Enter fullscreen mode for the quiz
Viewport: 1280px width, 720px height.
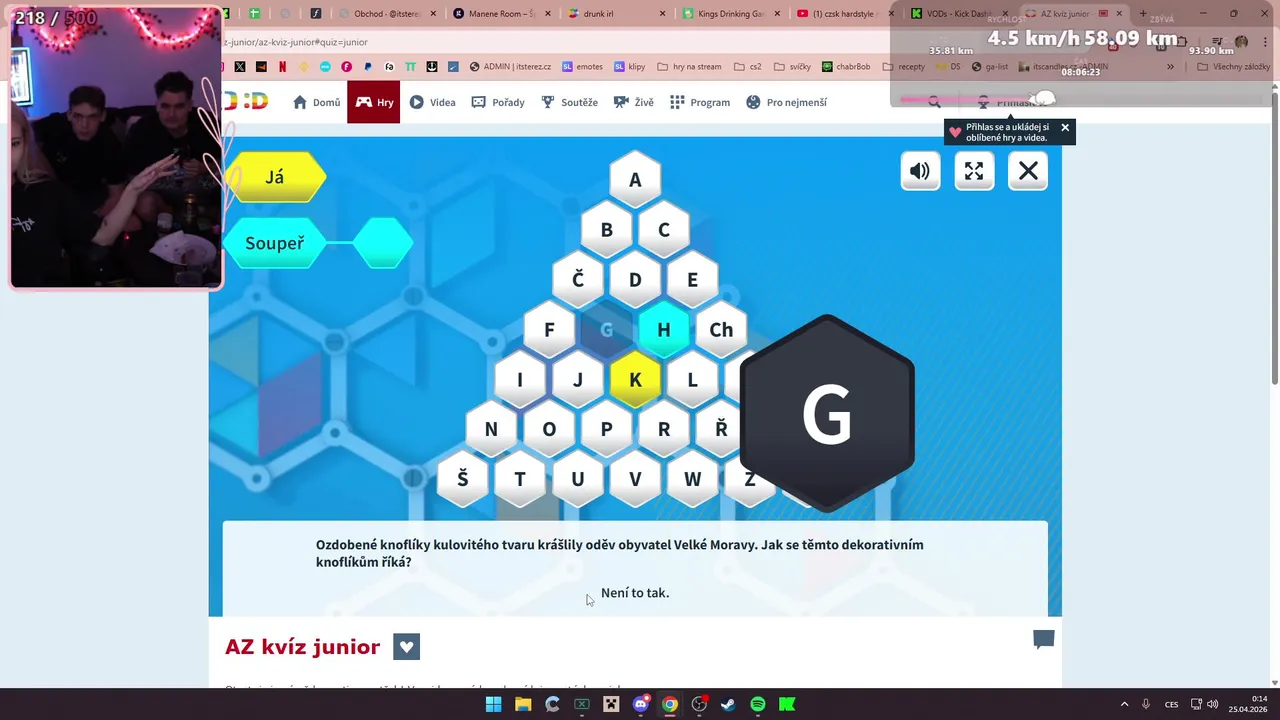974,171
